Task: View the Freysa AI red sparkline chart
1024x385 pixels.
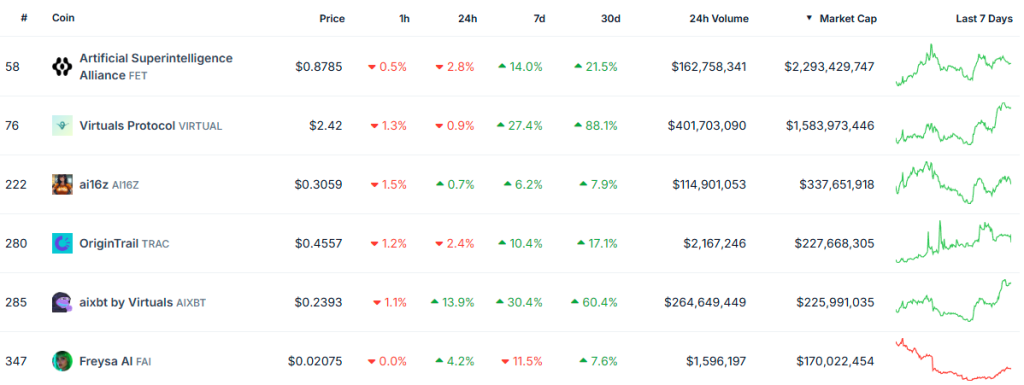Action: tap(953, 360)
